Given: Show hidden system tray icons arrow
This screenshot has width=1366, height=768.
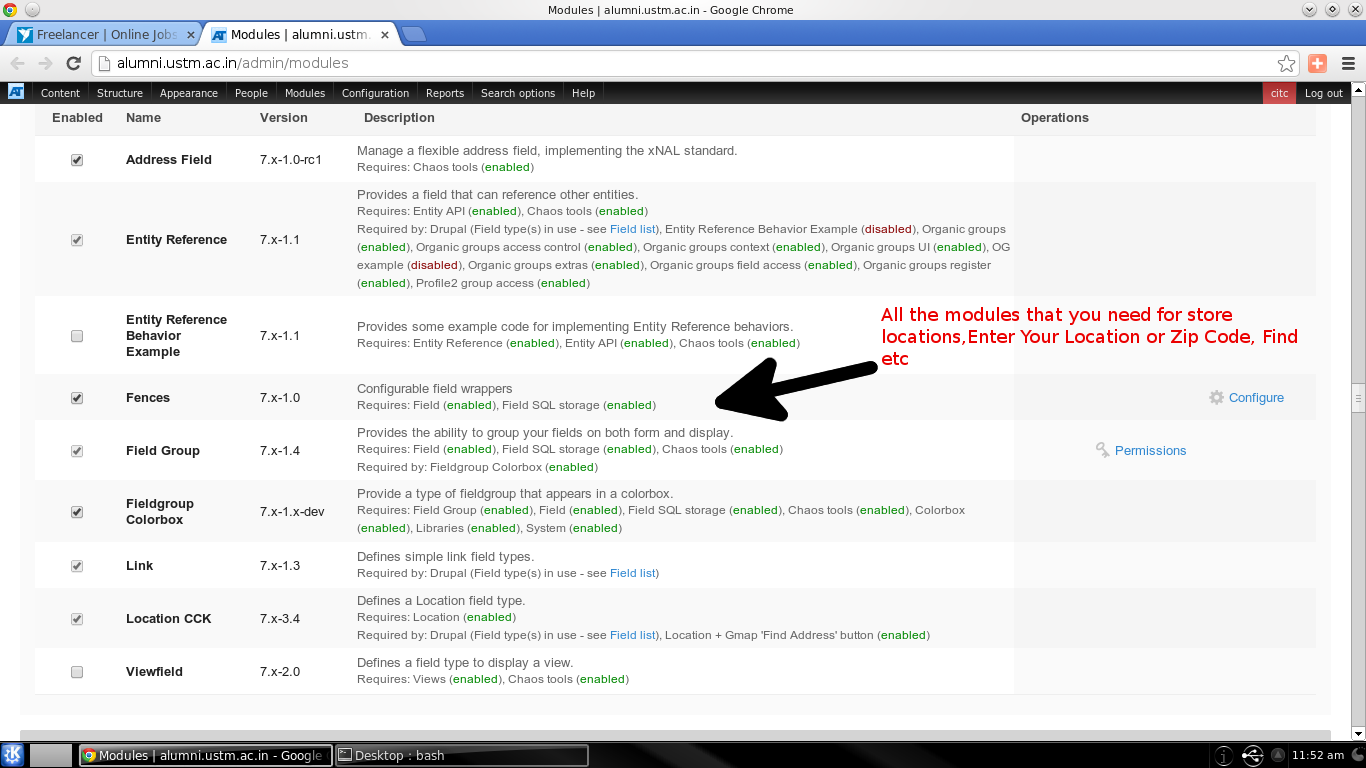Looking at the screenshot, I should coord(1278,756).
